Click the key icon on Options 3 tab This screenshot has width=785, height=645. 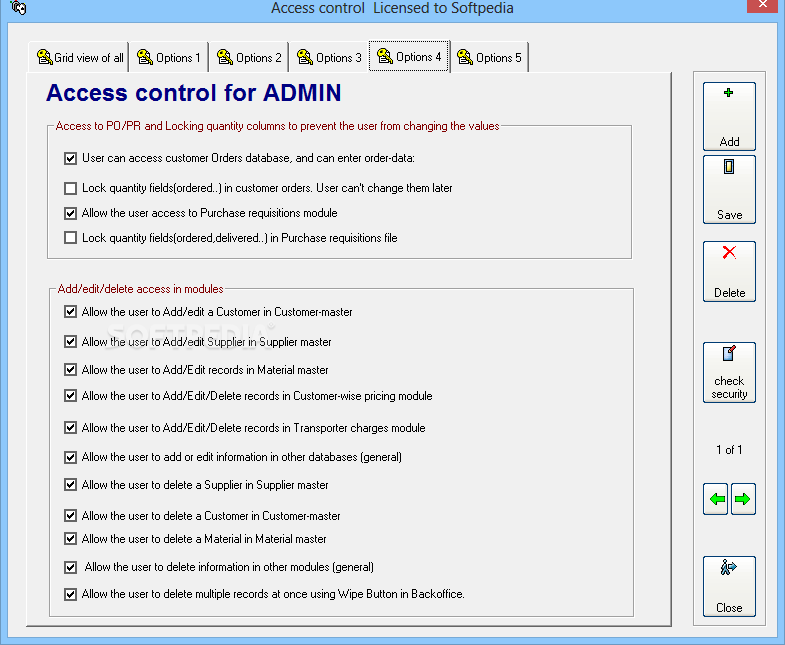point(305,57)
